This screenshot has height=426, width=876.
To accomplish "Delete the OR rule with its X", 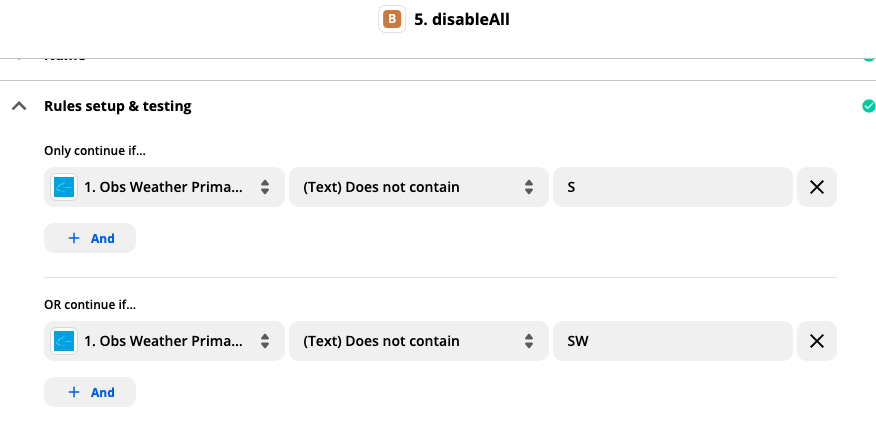I will coord(816,341).
